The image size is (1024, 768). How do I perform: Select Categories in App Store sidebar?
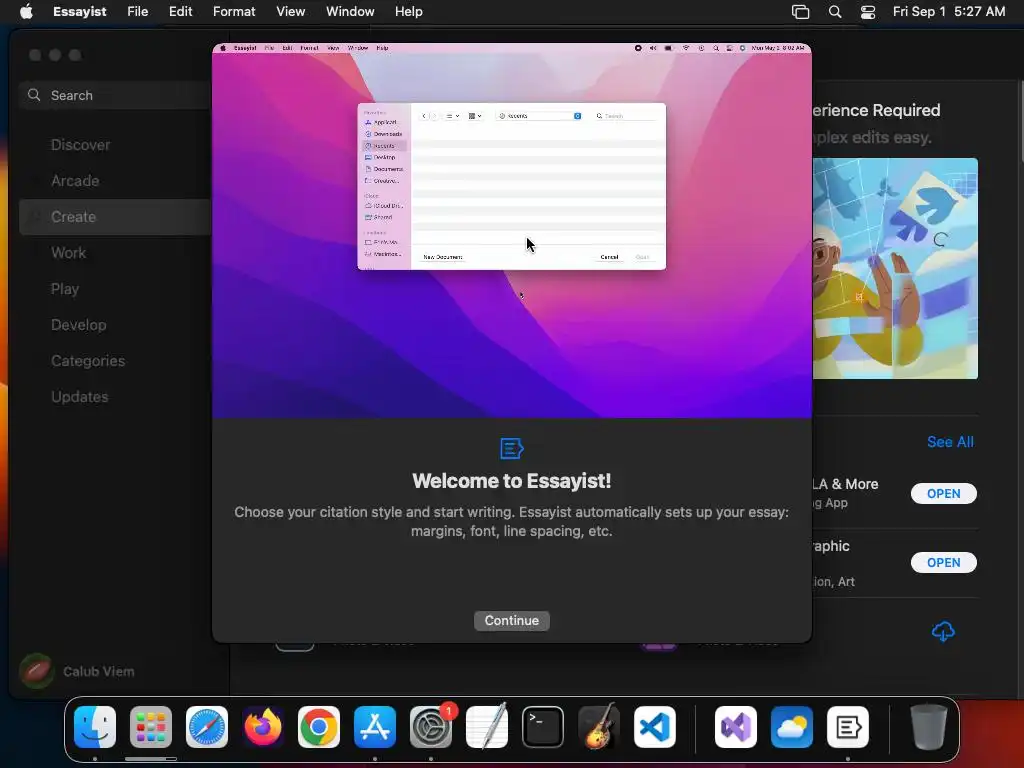(x=88, y=360)
